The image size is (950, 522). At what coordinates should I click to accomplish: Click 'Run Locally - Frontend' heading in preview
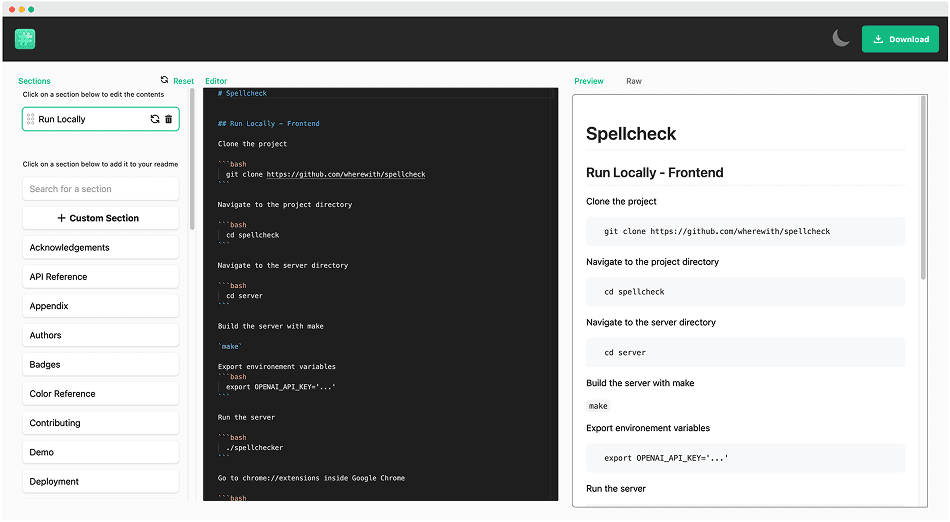[x=655, y=173]
